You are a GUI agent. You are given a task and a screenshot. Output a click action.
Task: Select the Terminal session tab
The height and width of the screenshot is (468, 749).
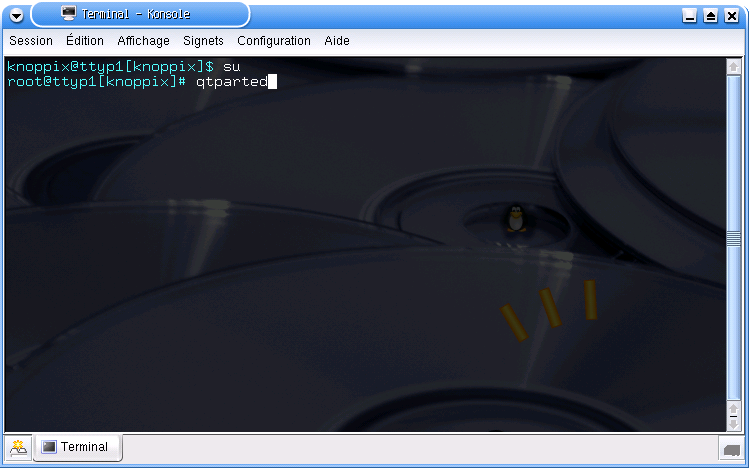(x=78, y=447)
